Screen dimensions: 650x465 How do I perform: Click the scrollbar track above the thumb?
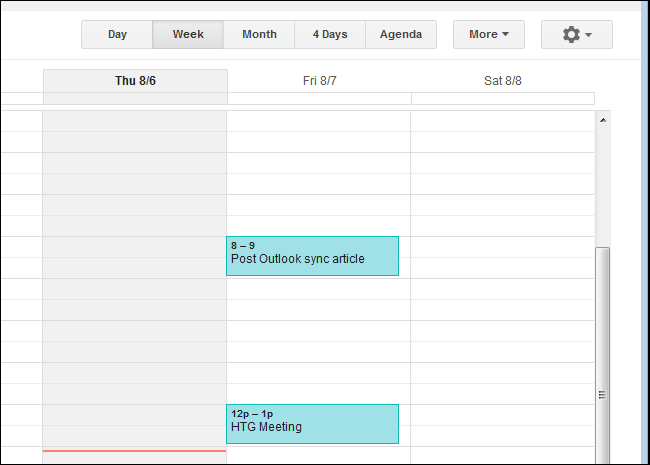pos(603,185)
